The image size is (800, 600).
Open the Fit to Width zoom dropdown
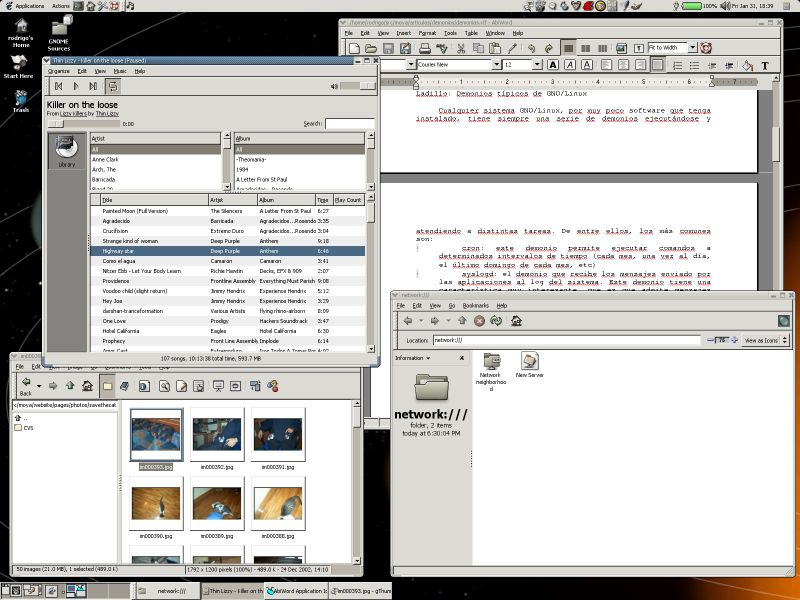tap(694, 45)
